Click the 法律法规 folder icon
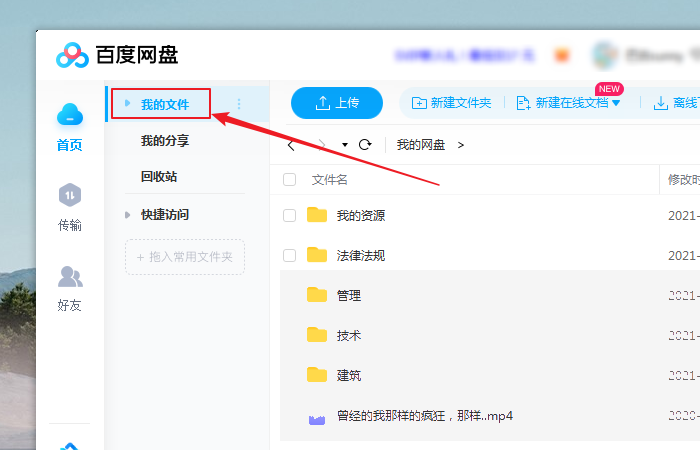Image resolution: width=700 pixels, height=450 pixels. (317, 255)
